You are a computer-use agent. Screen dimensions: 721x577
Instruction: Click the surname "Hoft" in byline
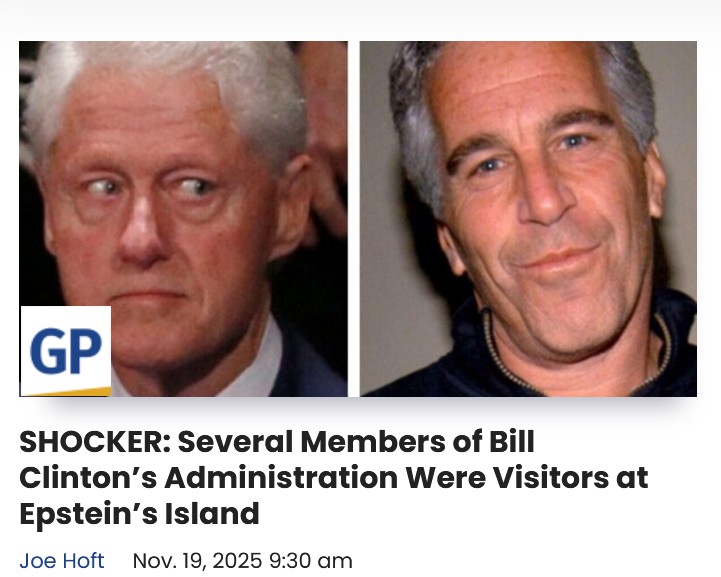point(83,561)
